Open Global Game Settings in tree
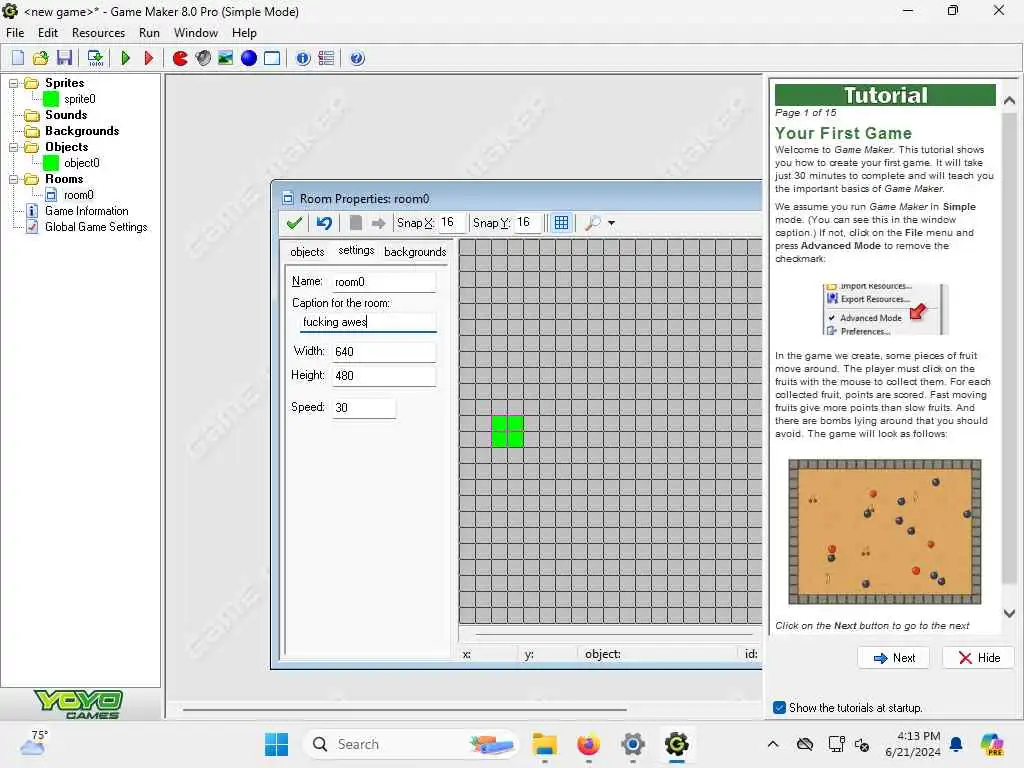 click(x=96, y=227)
